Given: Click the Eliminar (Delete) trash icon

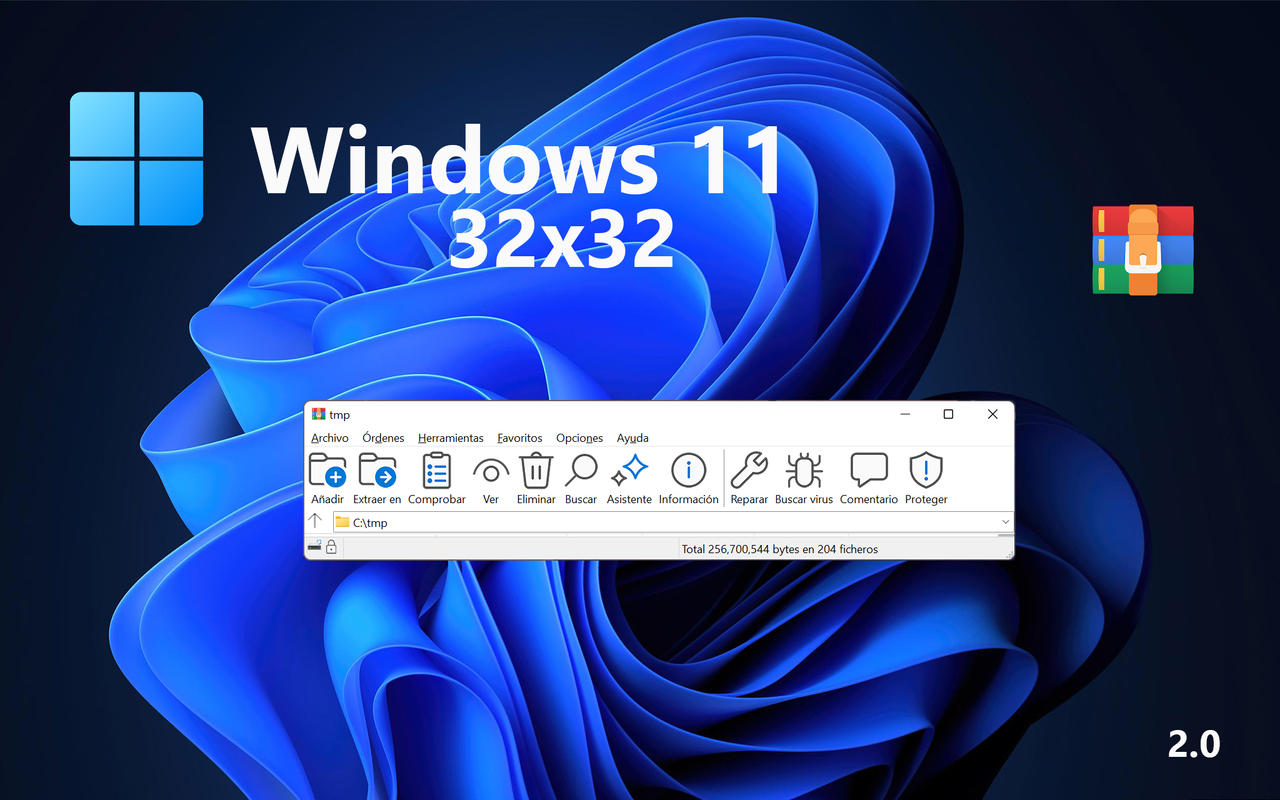Looking at the screenshot, I should 535,472.
